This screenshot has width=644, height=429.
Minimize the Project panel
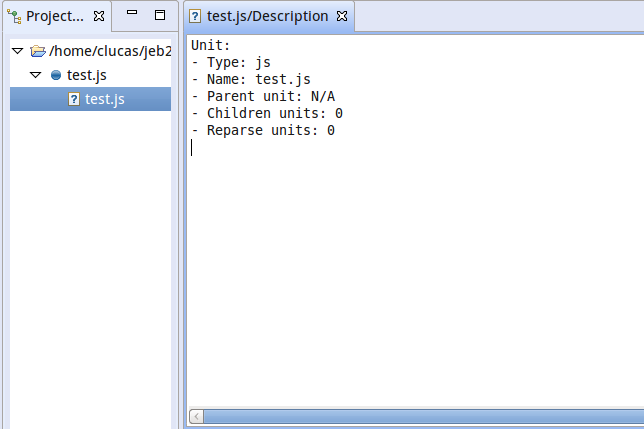(132, 12)
